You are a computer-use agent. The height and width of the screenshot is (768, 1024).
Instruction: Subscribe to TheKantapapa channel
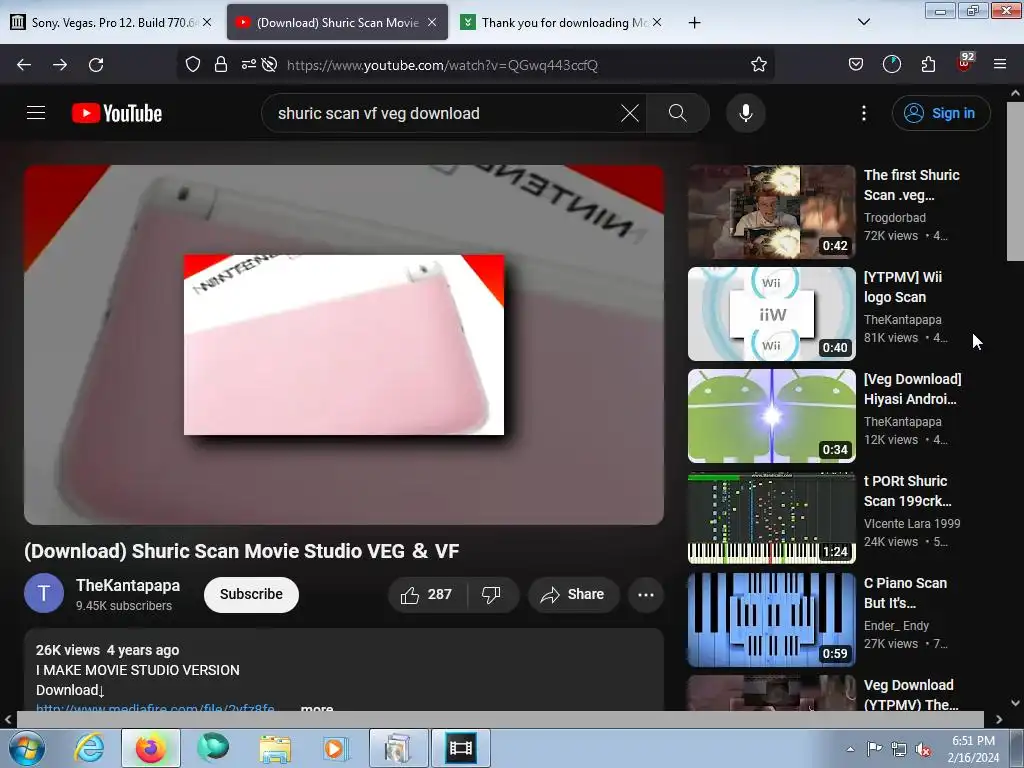click(251, 594)
